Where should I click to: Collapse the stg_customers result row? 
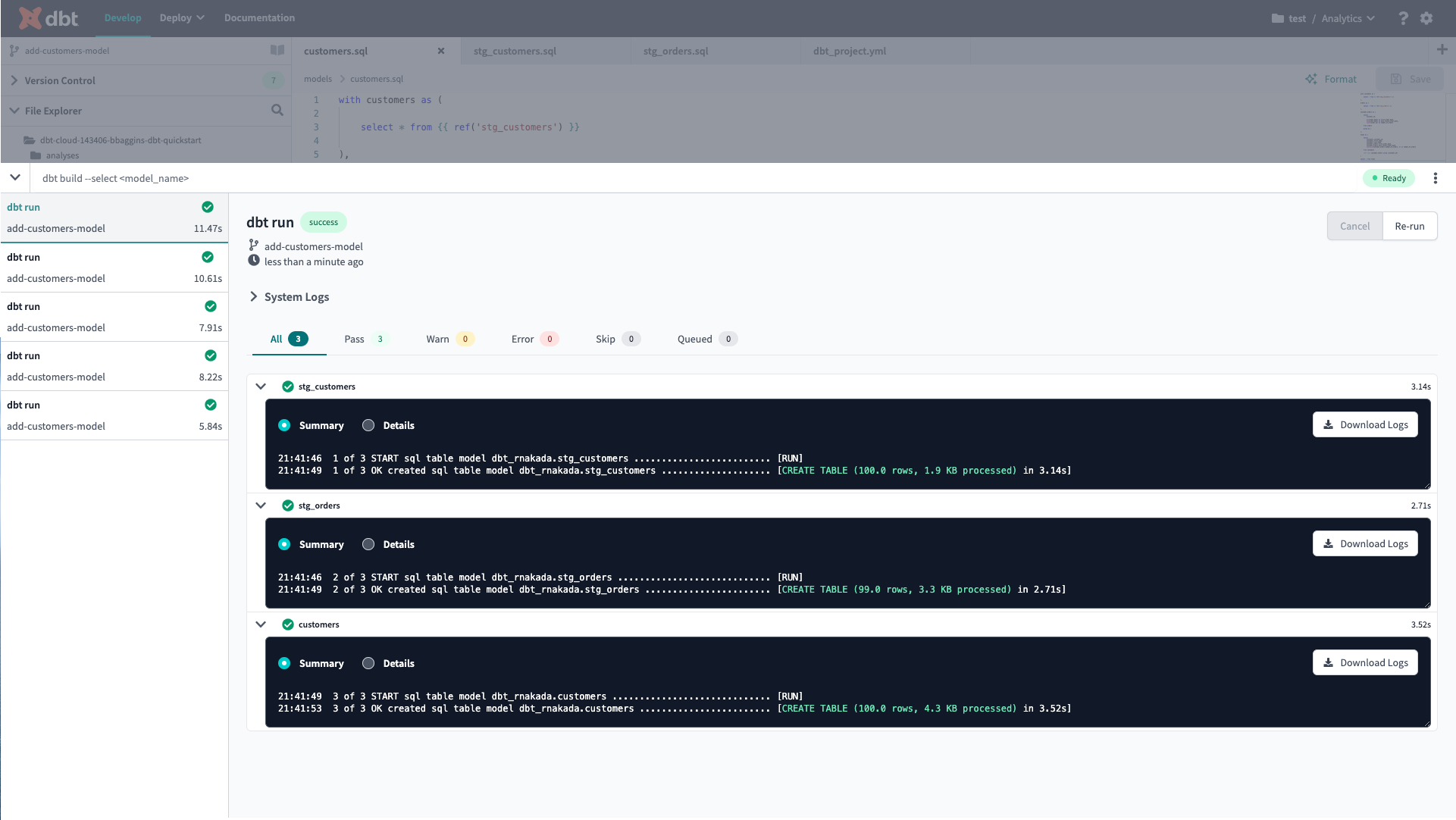261,387
